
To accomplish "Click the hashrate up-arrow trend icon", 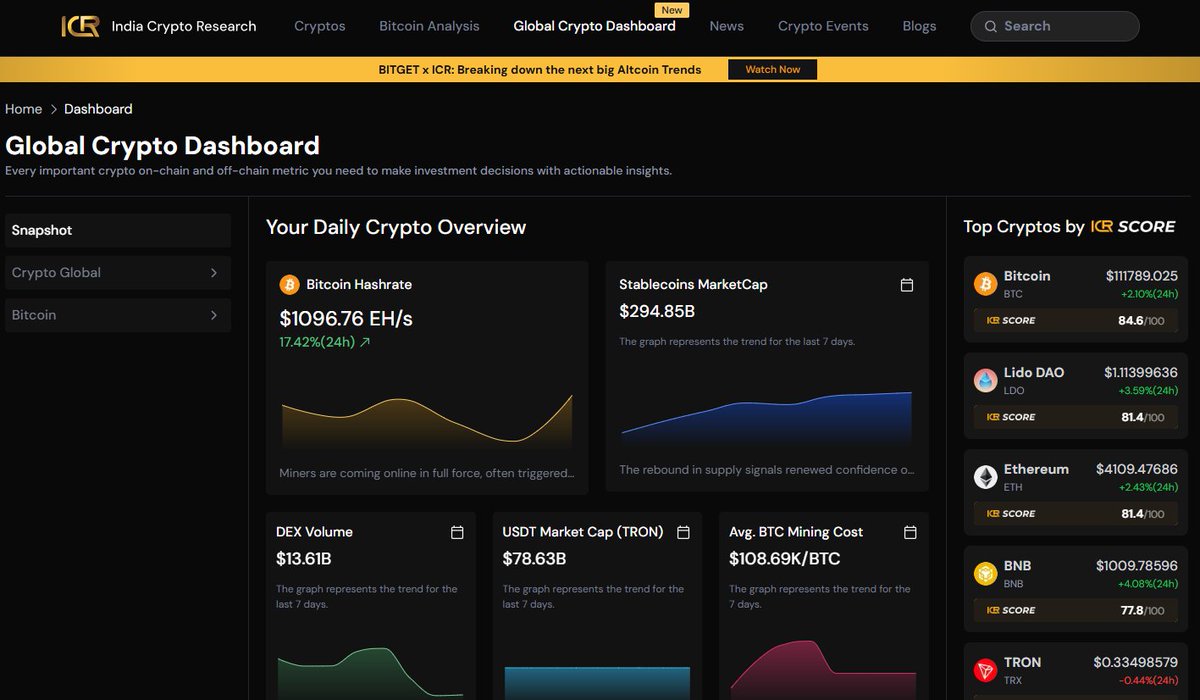I will 365,342.
